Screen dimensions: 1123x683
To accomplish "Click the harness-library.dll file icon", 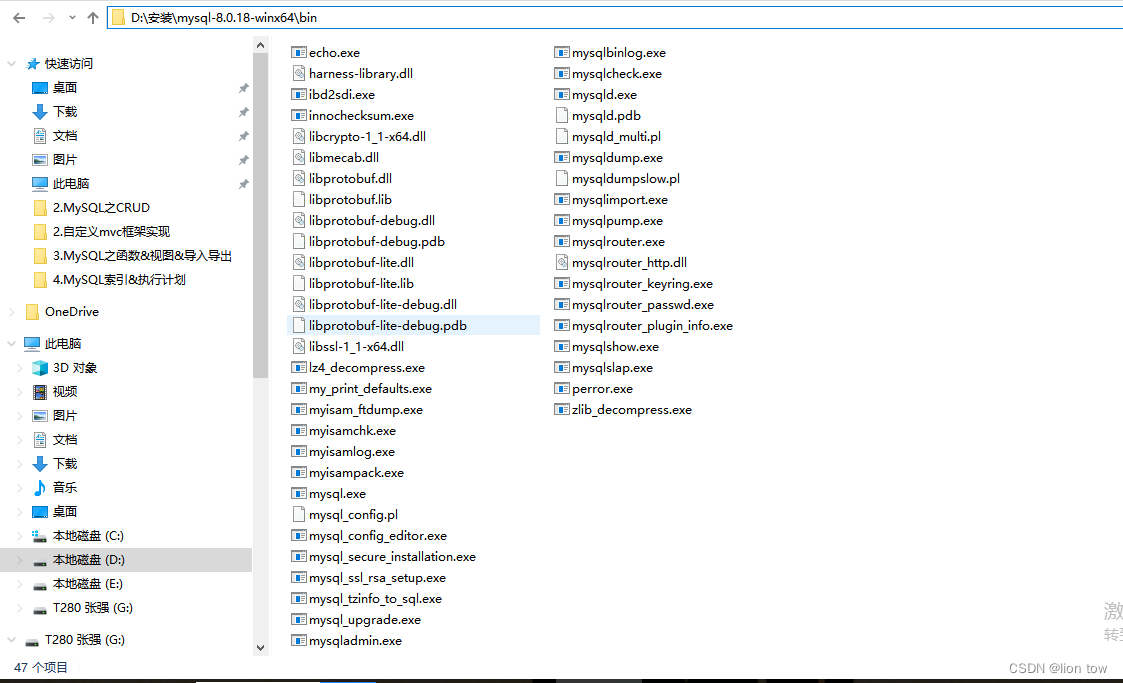I will tap(299, 73).
